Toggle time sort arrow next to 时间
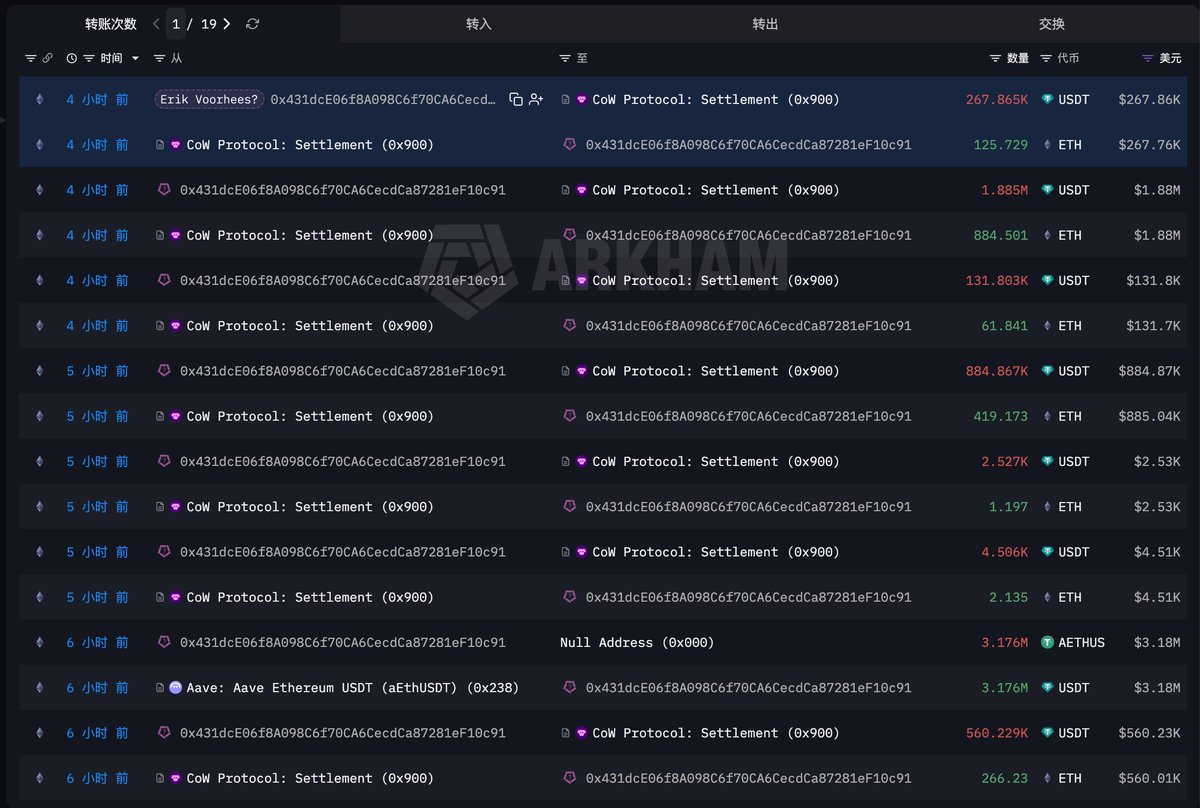 point(135,58)
